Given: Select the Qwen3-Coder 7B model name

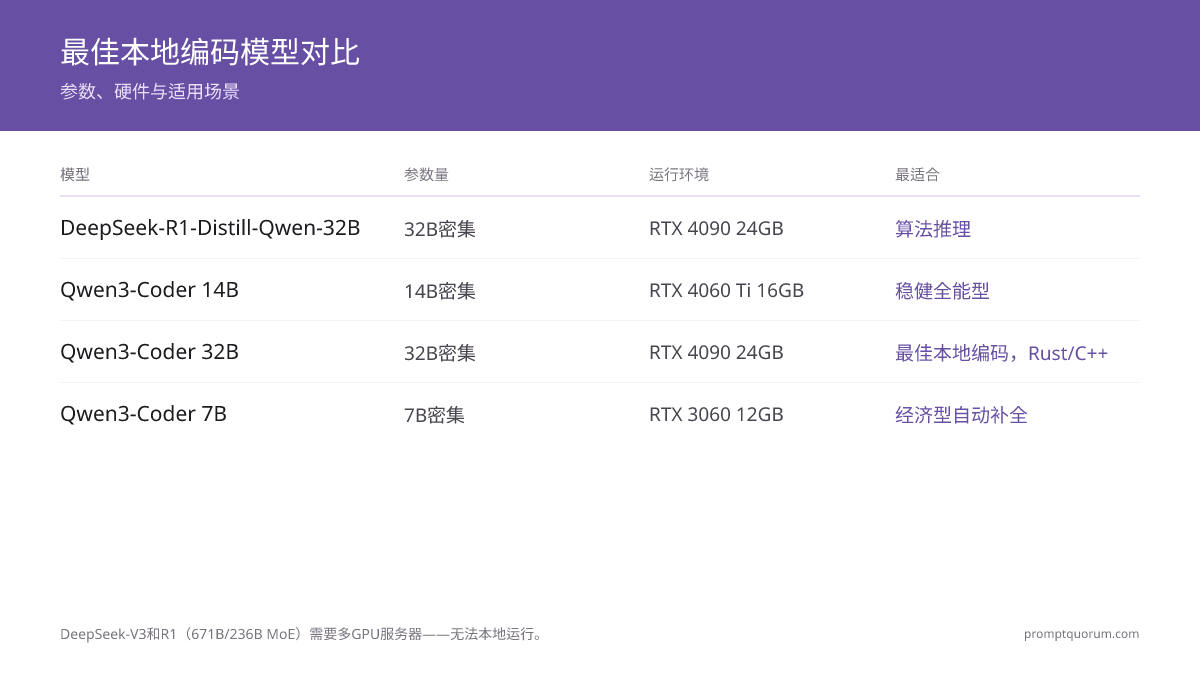Looking at the screenshot, I should pyautogui.click(x=144, y=414).
